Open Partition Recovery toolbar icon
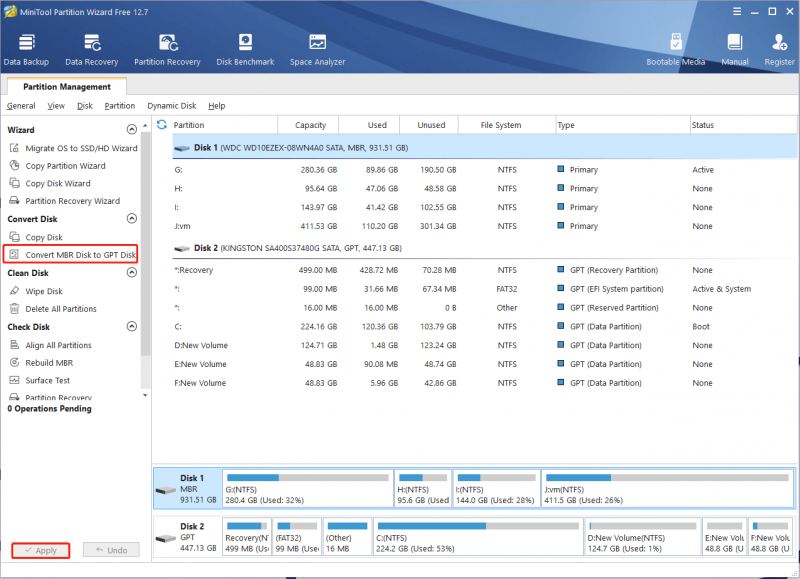 coord(167,49)
